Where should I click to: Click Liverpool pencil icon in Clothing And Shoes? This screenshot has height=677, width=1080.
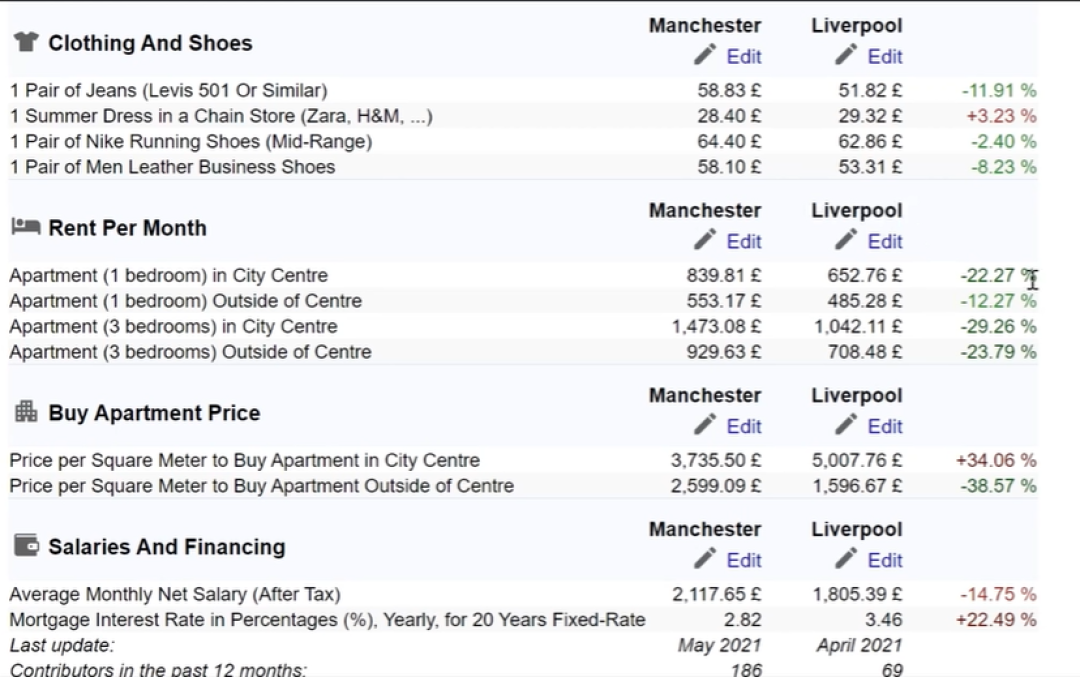(847, 55)
